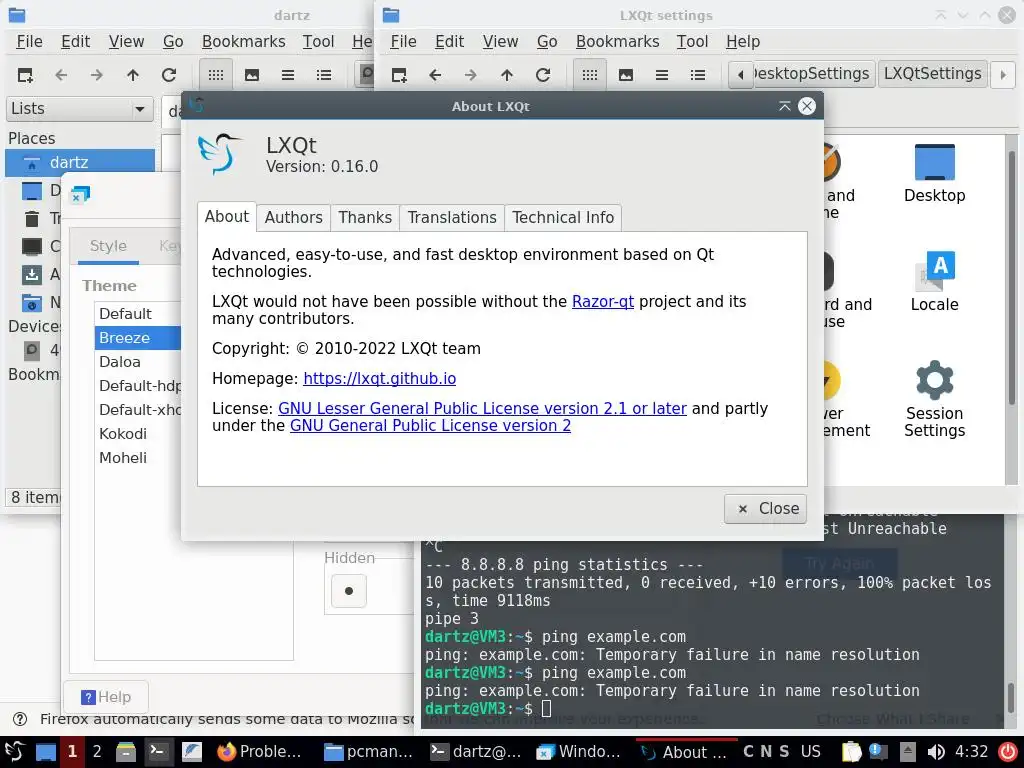1024x768 pixels.
Task: Select the Breeze theme
Action: coord(137,338)
